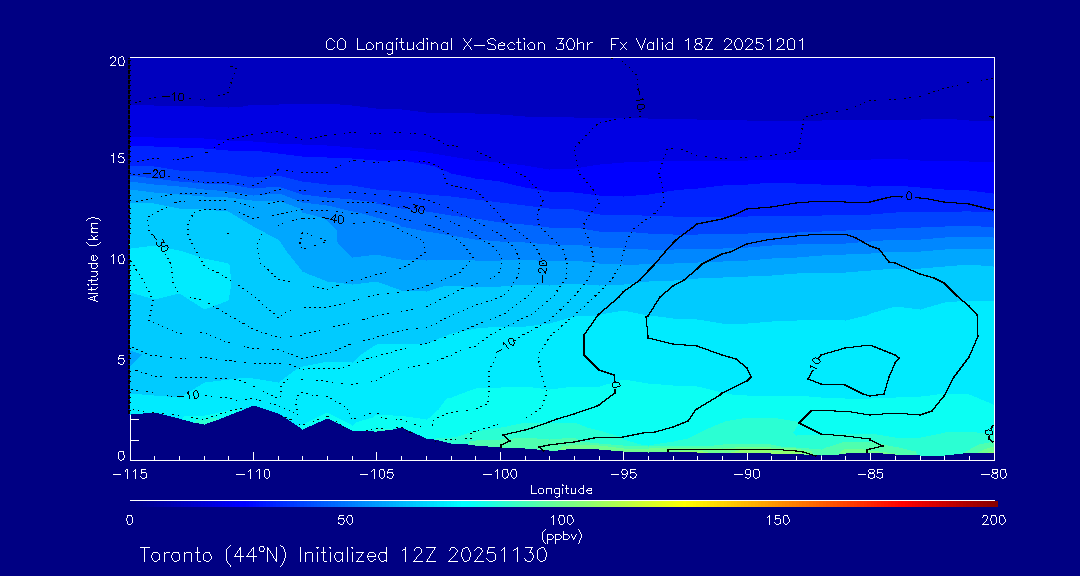Click the dark terrain peak near -110

pos(254,411)
